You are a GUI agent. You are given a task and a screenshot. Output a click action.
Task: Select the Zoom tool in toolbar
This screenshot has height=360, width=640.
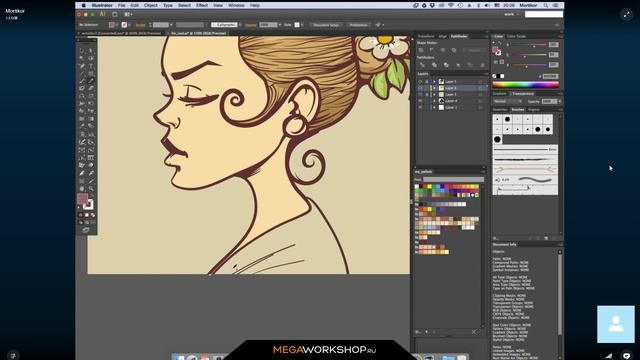(x=91, y=189)
